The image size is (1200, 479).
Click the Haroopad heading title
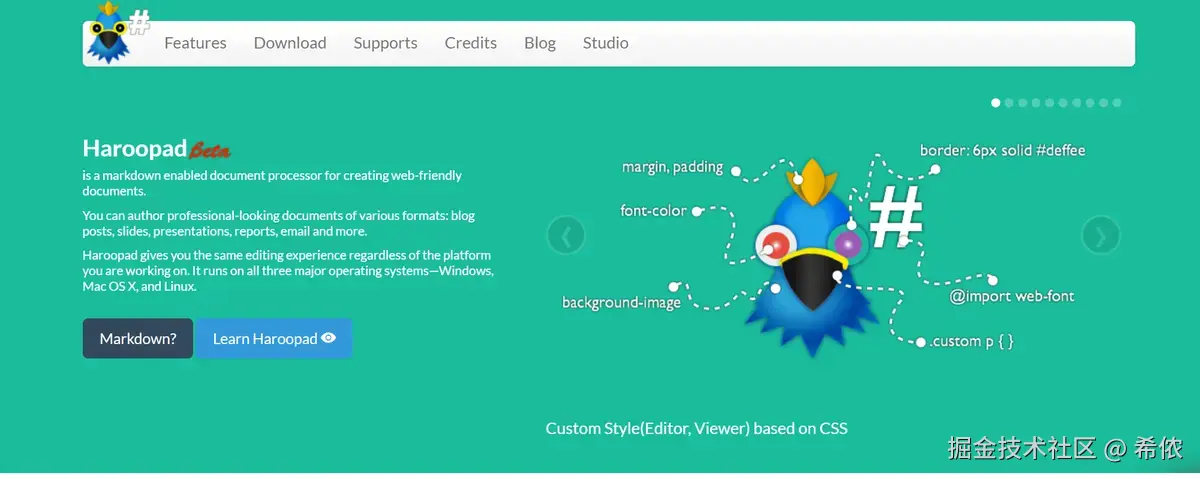(x=135, y=149)
